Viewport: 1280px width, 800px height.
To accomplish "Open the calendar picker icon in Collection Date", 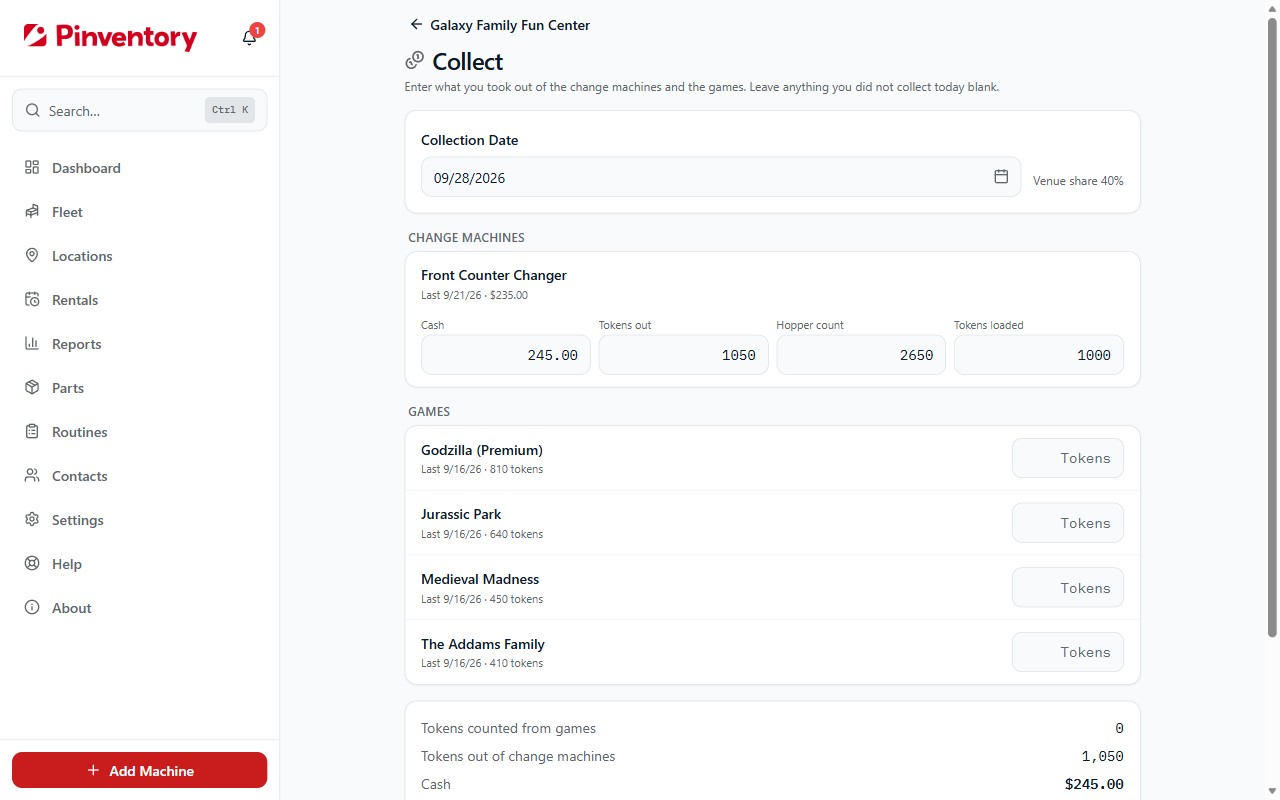I will (1001, 177).
